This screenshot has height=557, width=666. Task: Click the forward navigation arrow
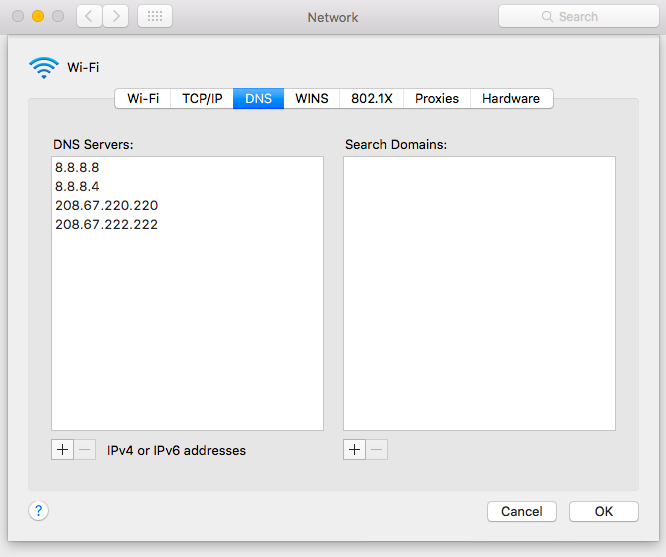tap(116, 17)
